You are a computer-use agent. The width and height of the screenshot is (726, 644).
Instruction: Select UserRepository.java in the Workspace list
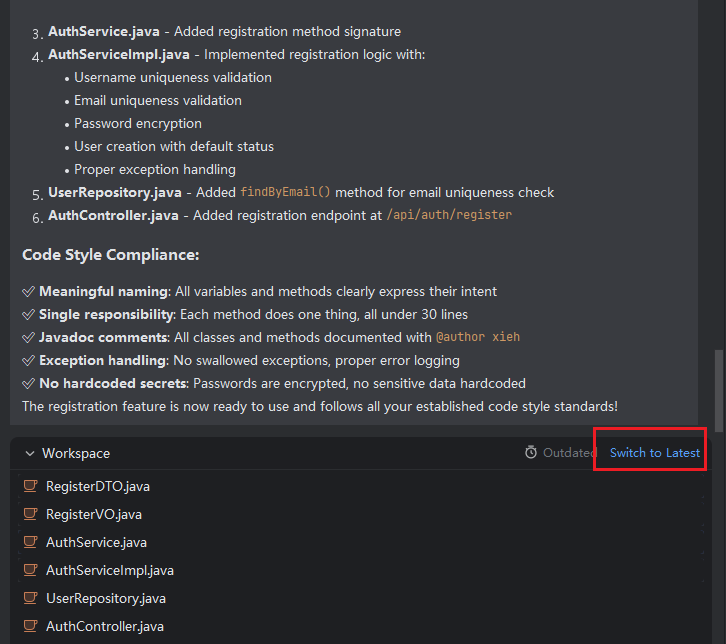(x=106, y=599)
